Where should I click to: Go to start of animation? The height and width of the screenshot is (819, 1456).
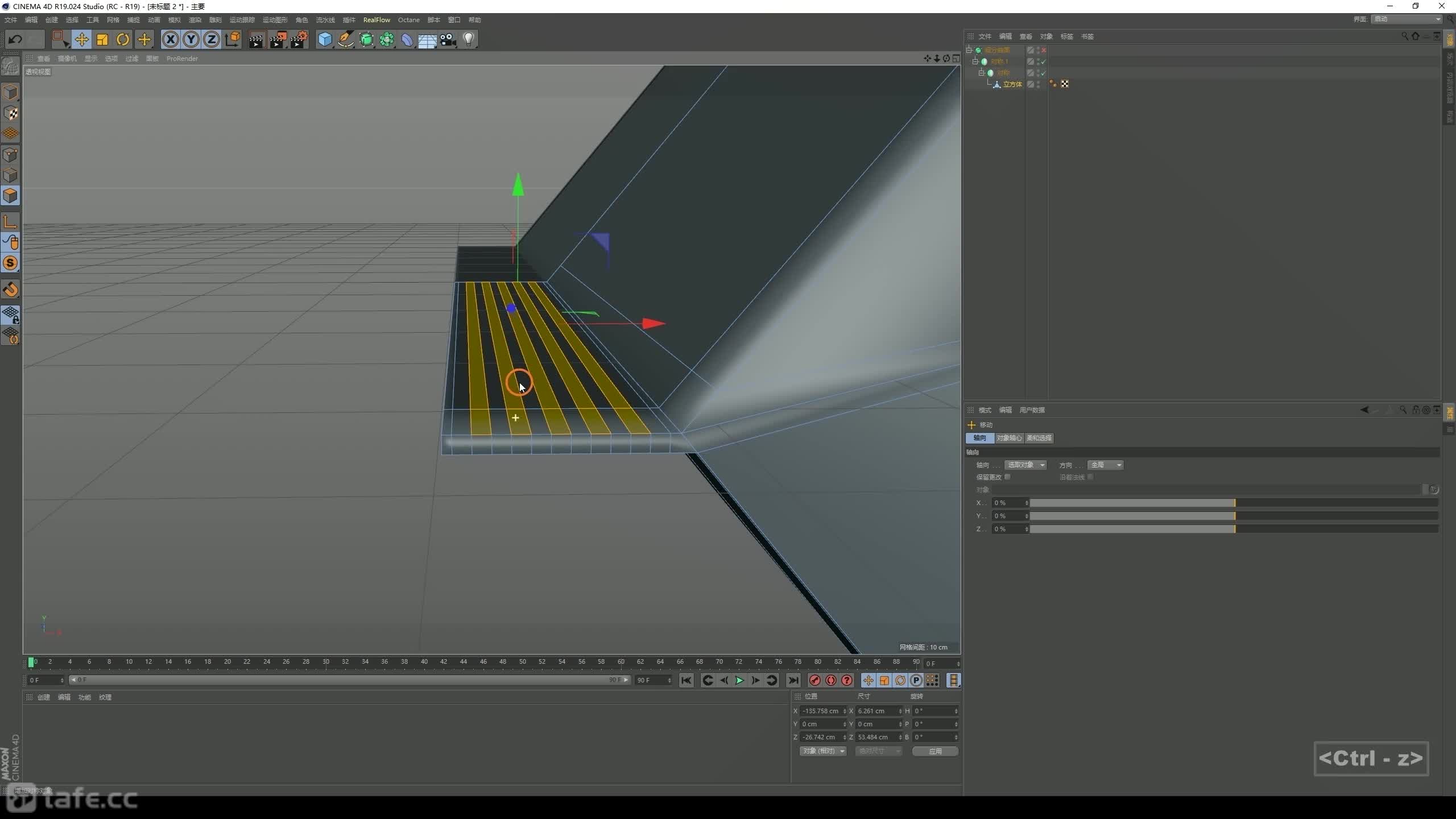pyautogui.click(x=686, y=680)
